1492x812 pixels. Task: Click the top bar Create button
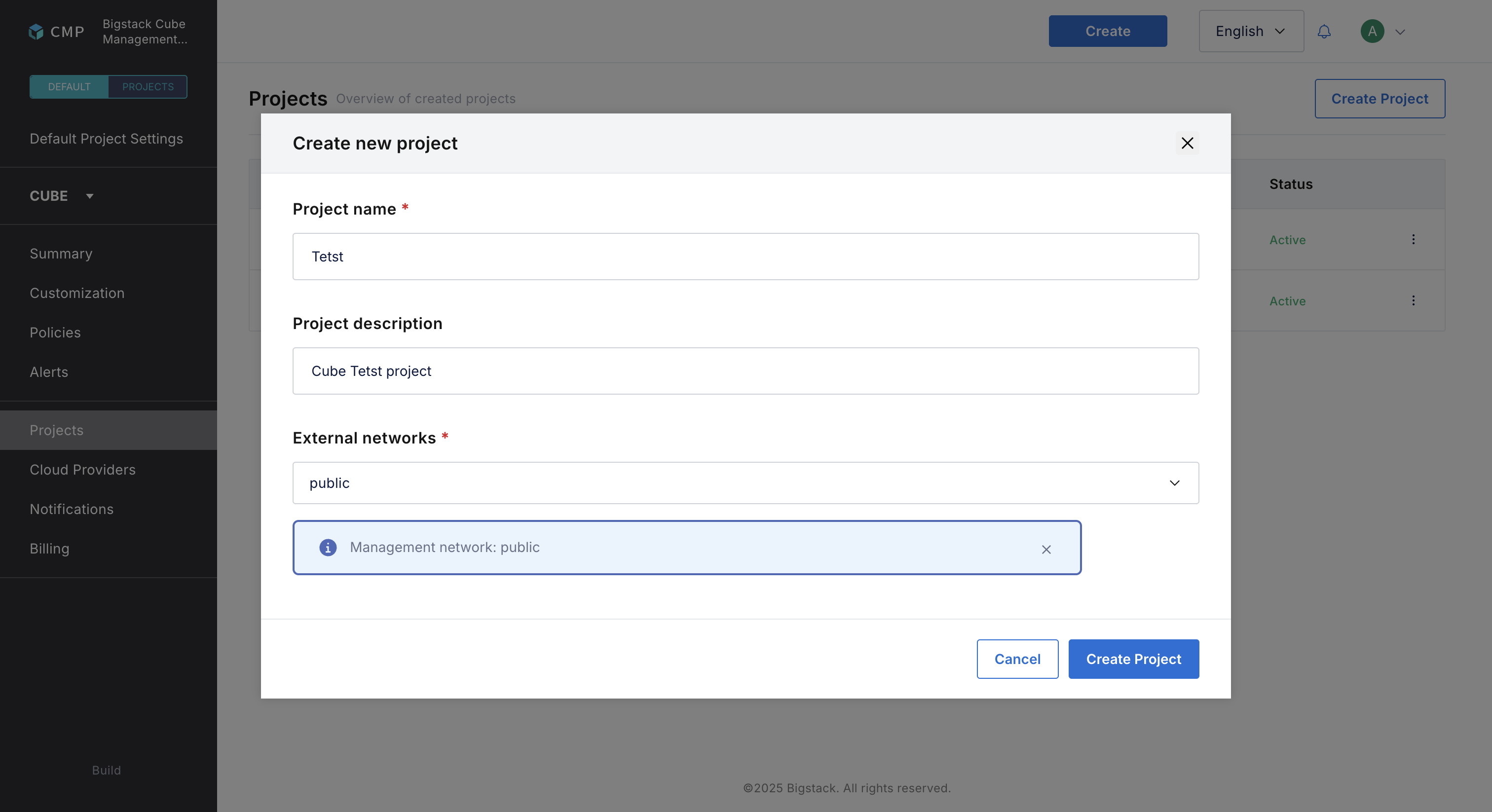click(x=1108, y=31)
